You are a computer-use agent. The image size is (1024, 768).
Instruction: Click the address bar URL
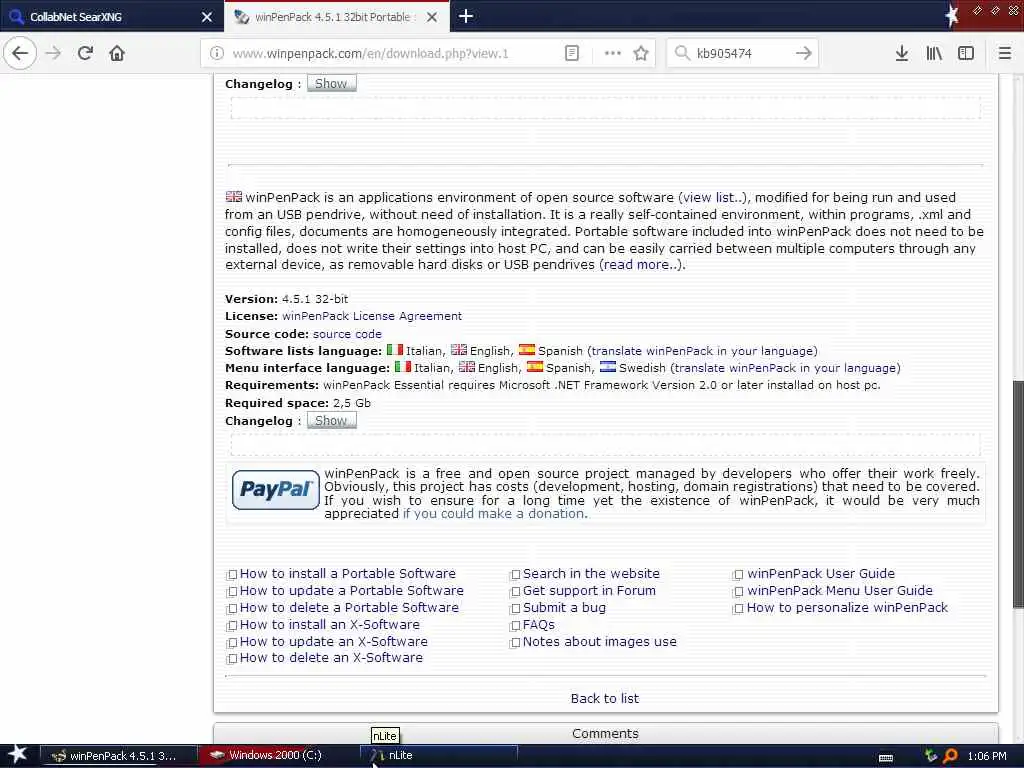coord(370,54)
